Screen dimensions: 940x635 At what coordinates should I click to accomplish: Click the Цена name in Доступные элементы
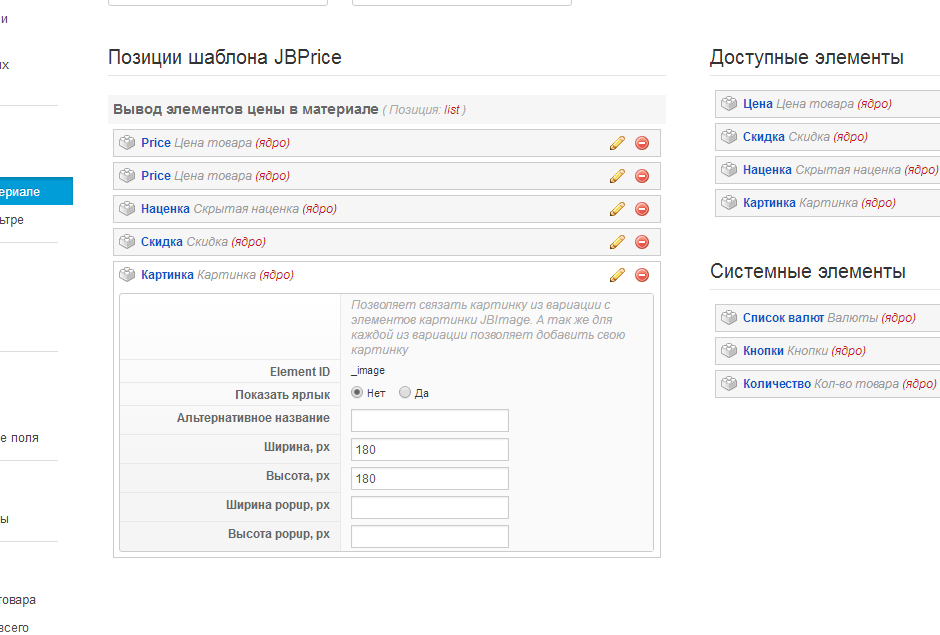(758, 104)
